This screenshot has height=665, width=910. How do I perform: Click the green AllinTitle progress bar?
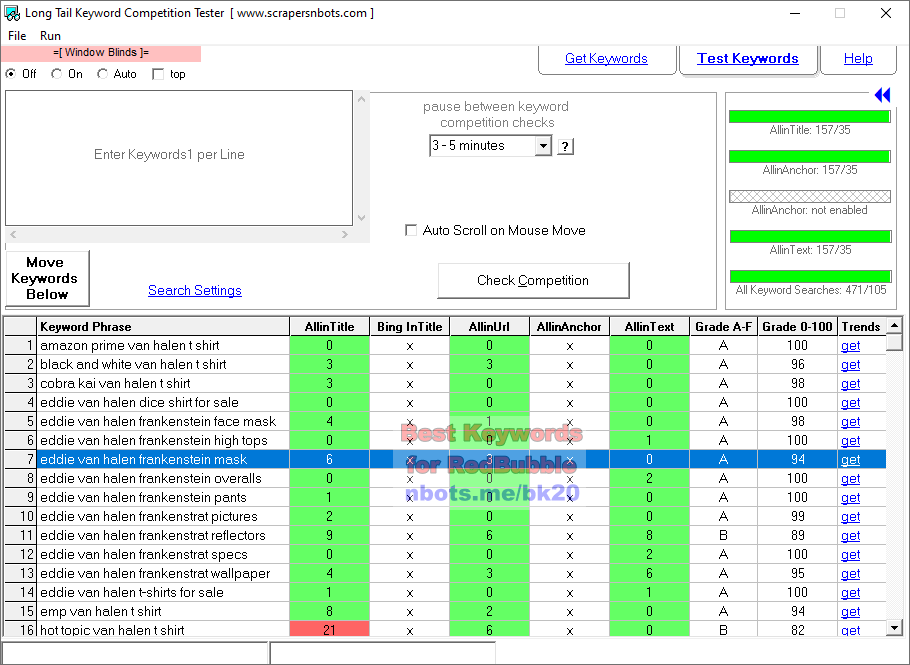(x=809, y=116)
